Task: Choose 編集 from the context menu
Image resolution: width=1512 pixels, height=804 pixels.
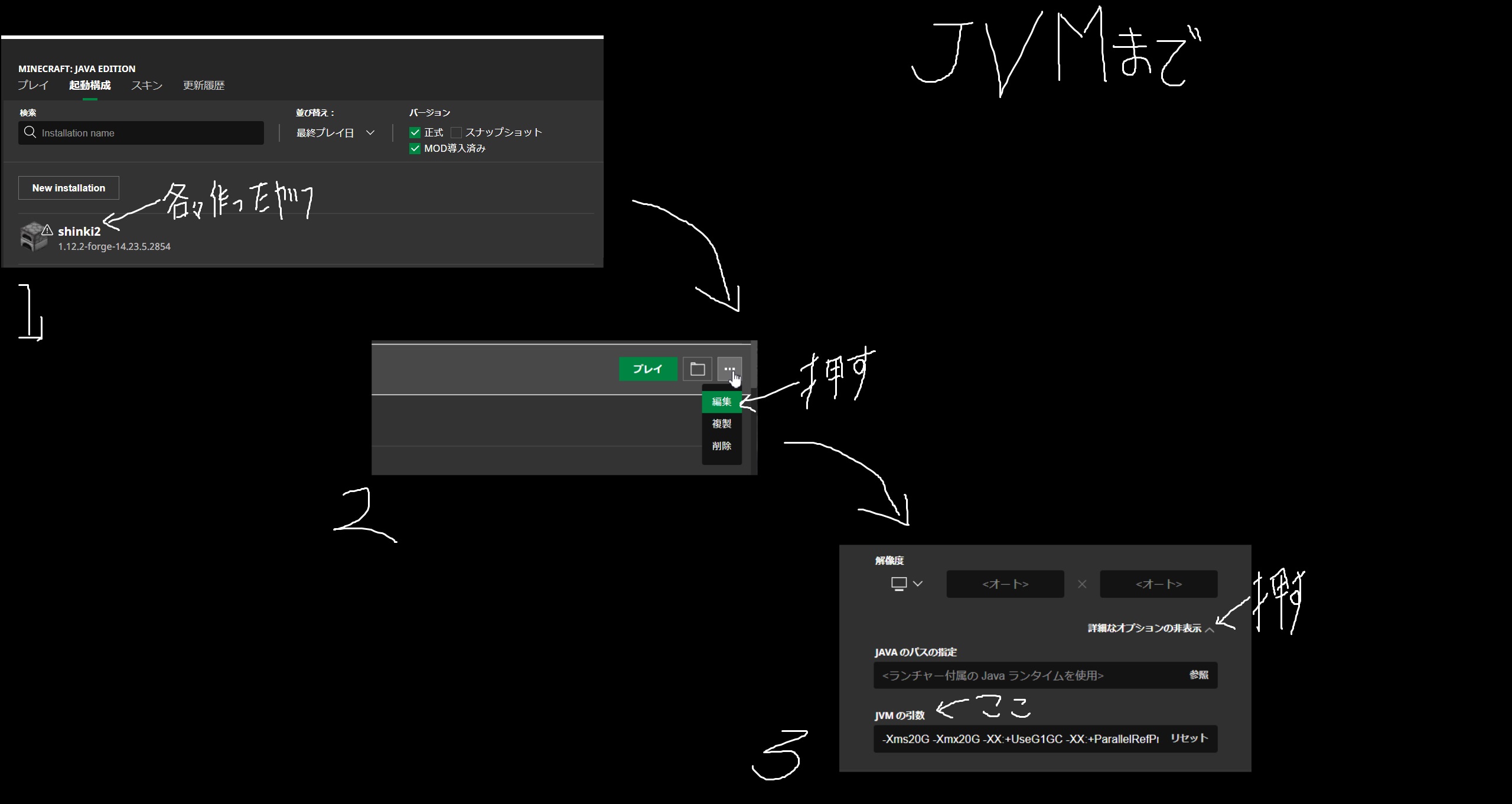Action: pyautogui.click(x=722, y=402)
